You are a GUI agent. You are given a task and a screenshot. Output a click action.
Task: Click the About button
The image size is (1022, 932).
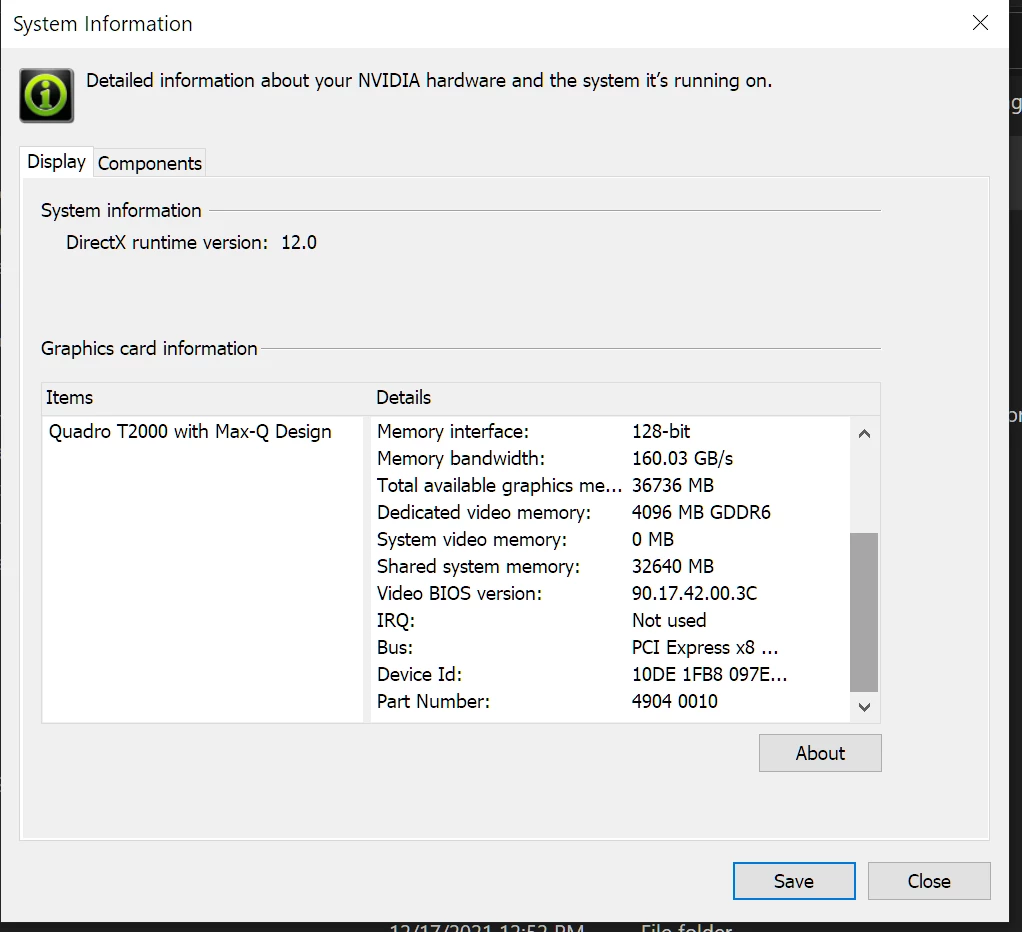point(820,753)
